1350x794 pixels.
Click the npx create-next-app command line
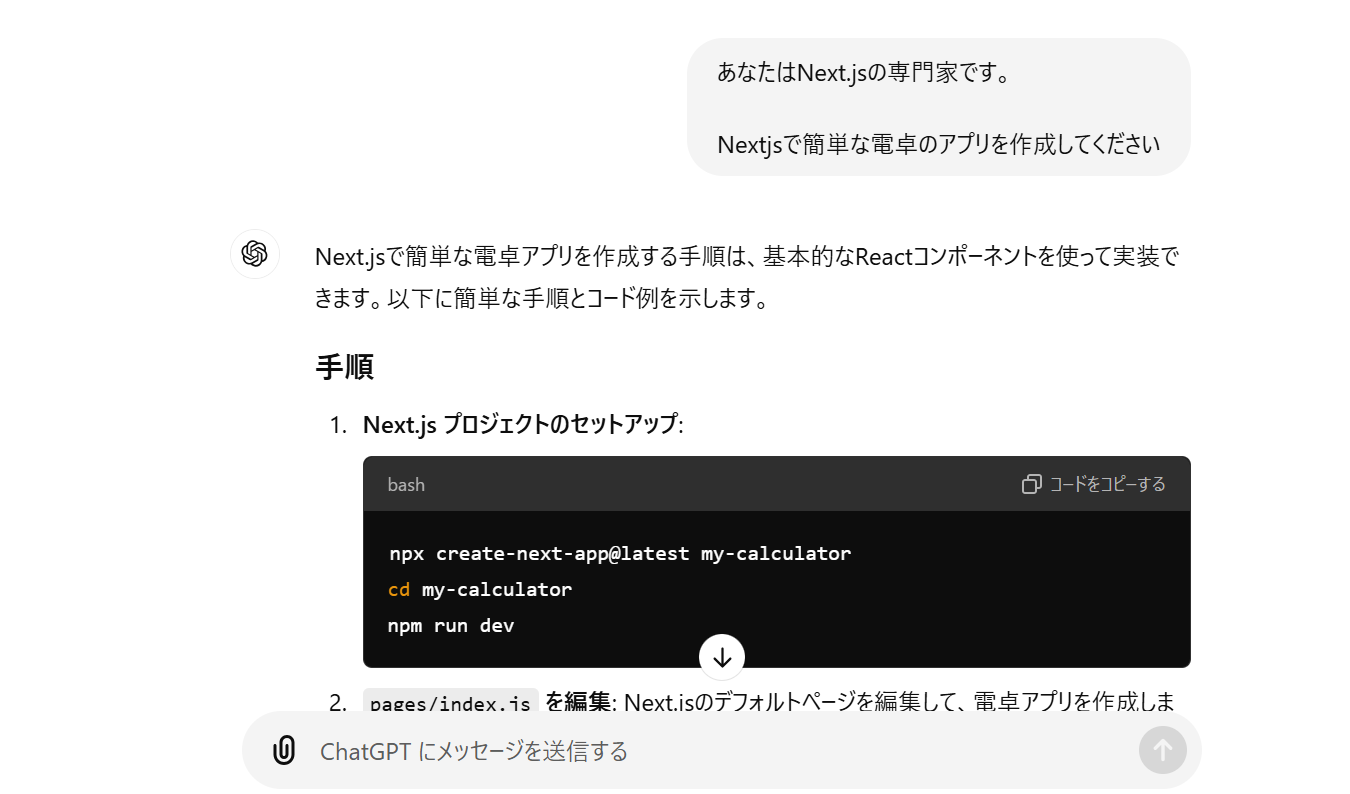pyautogui.click(x=619, y=553)
